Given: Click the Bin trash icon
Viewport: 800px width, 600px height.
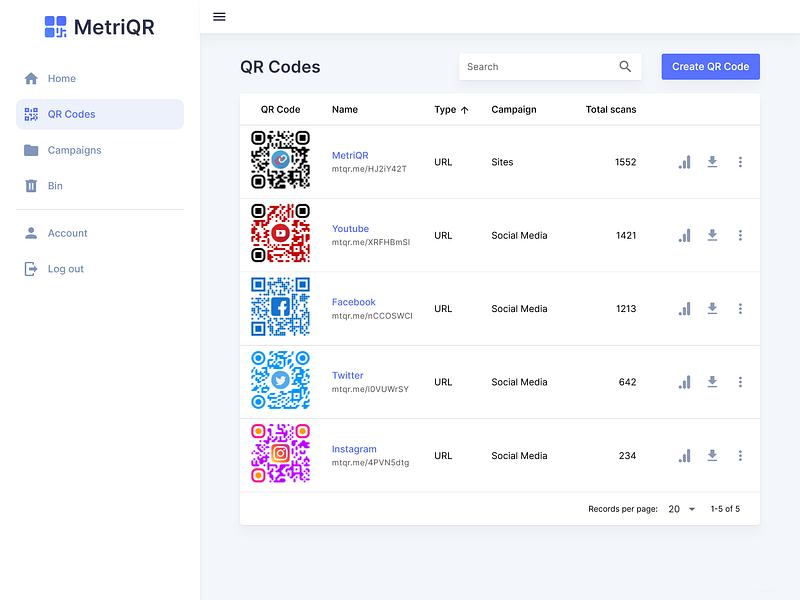Looking at the screenshot, I should [31, 186].
